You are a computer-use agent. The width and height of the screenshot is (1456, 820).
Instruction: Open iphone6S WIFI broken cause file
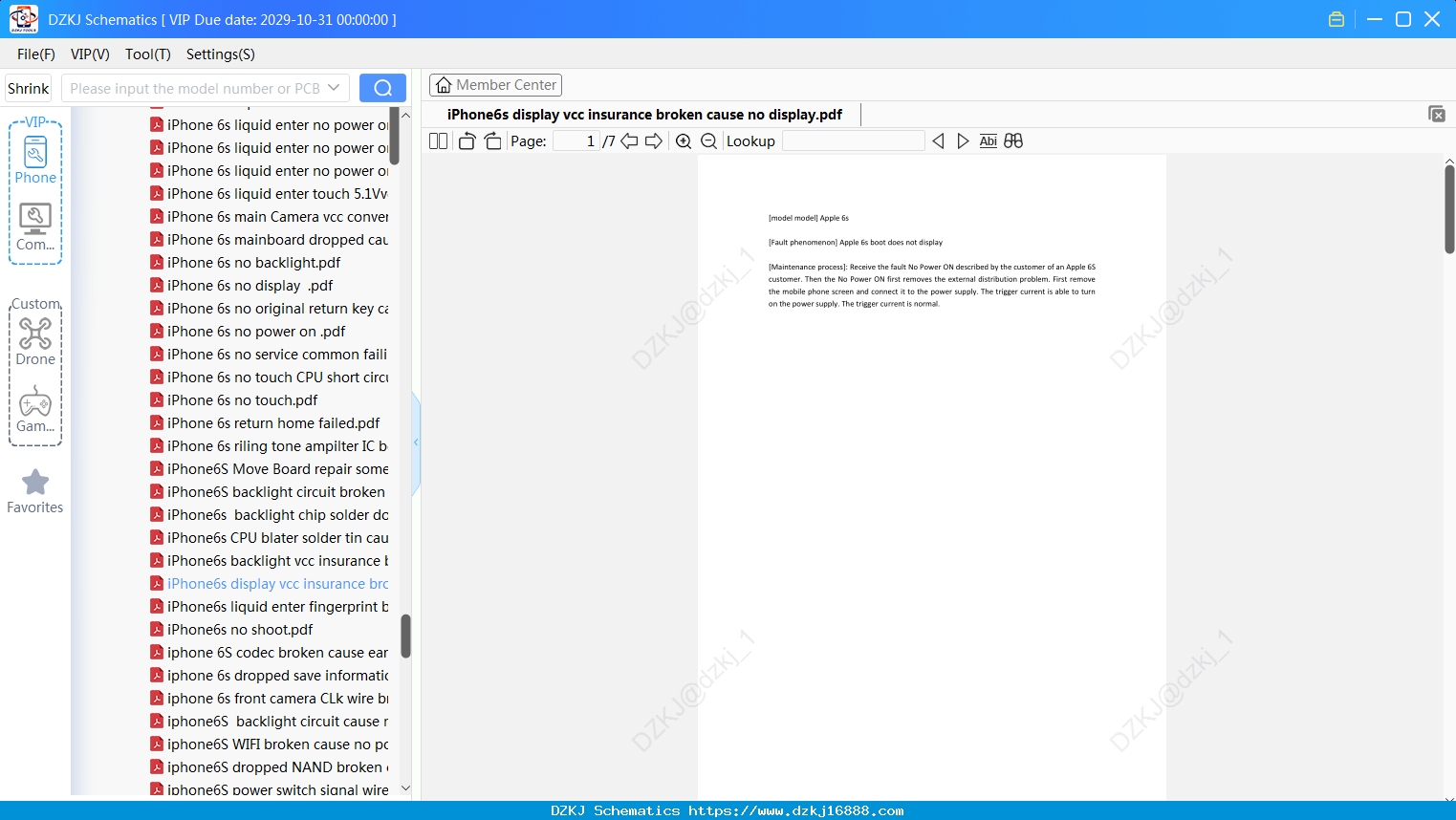277,744
